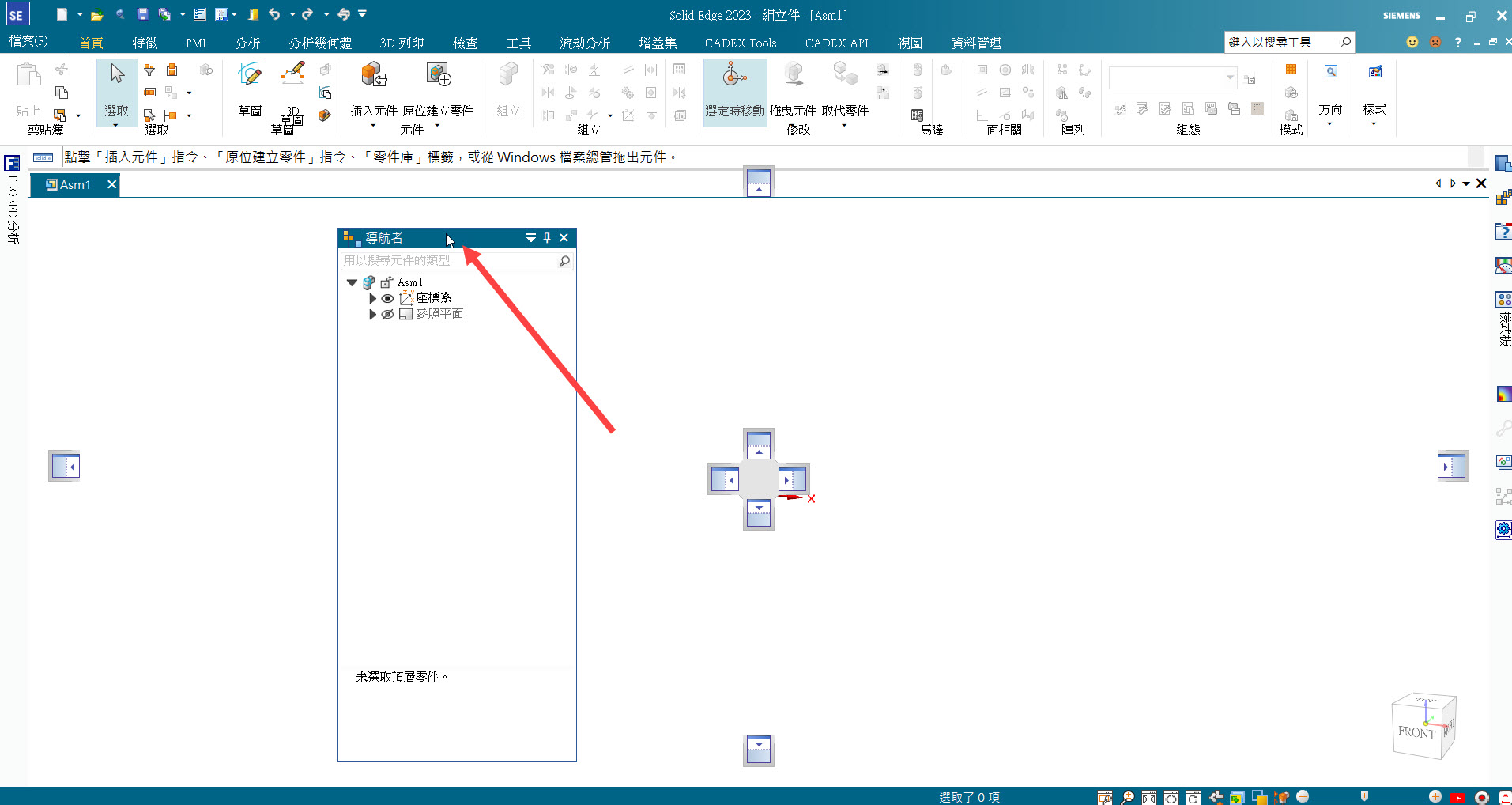
Task: Open the variable table icon in 馬達 group
Action: 917,115
